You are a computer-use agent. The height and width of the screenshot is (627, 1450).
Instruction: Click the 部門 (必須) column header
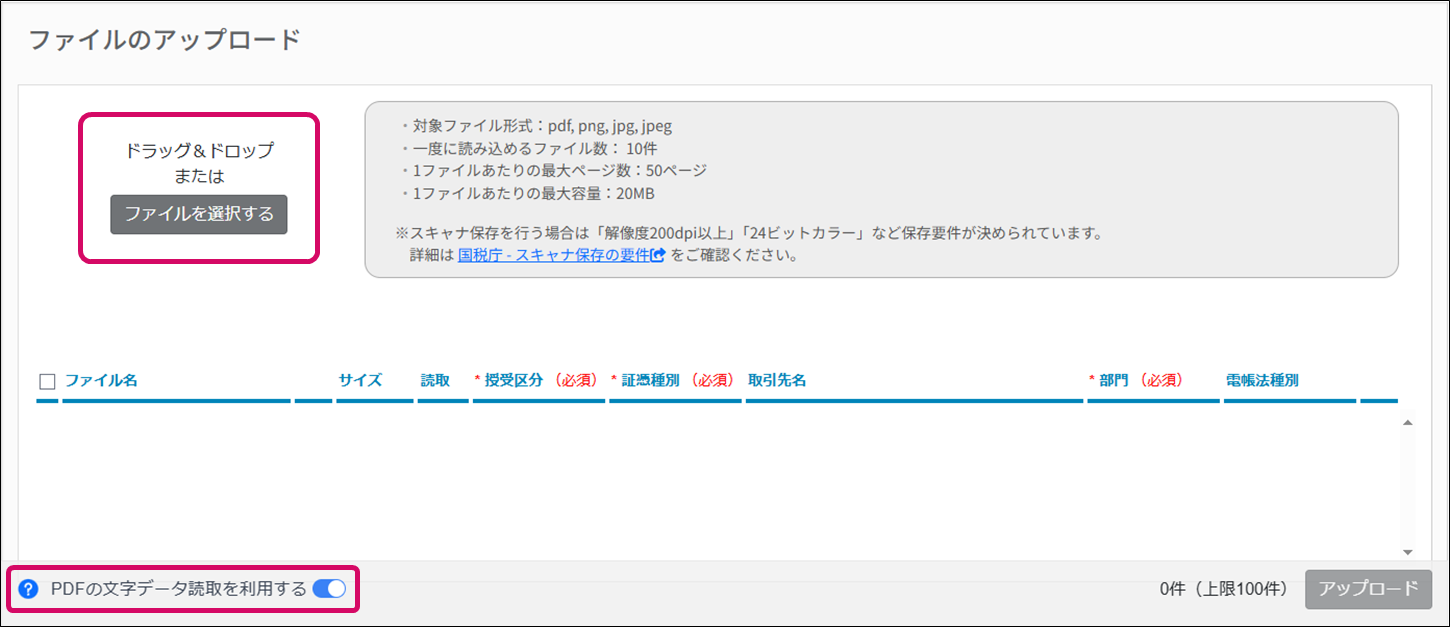[1139, 380]
